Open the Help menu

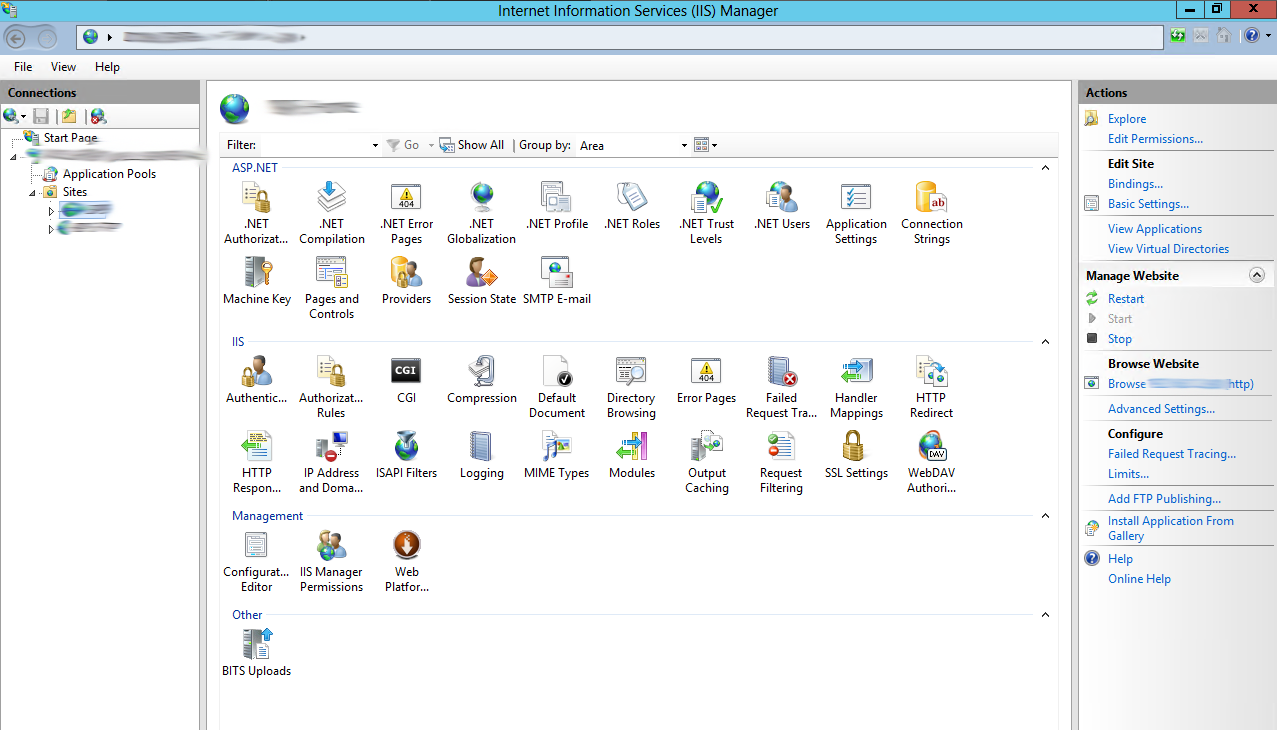pos(107,67)
